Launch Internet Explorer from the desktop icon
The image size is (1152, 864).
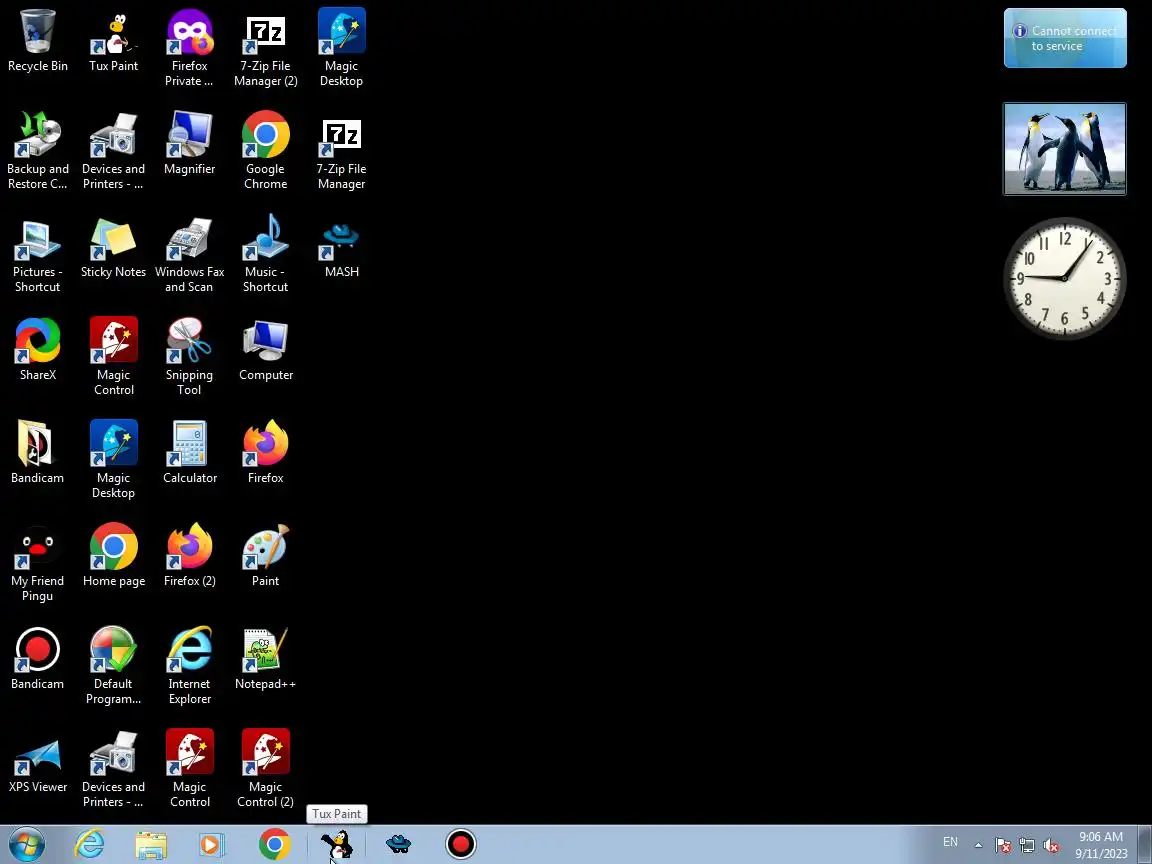point(190,666)
